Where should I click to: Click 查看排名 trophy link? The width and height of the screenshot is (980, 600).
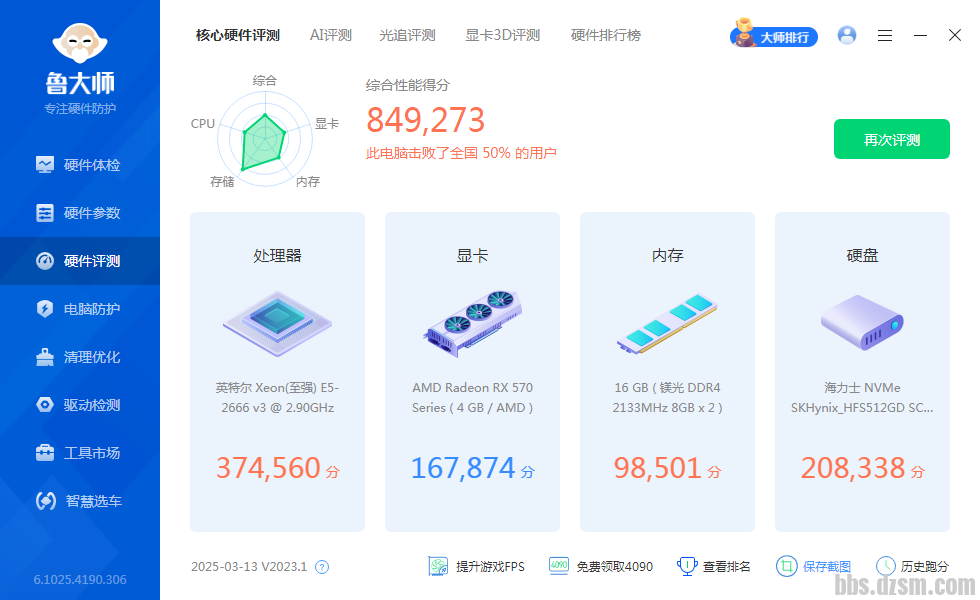(714, 566)
